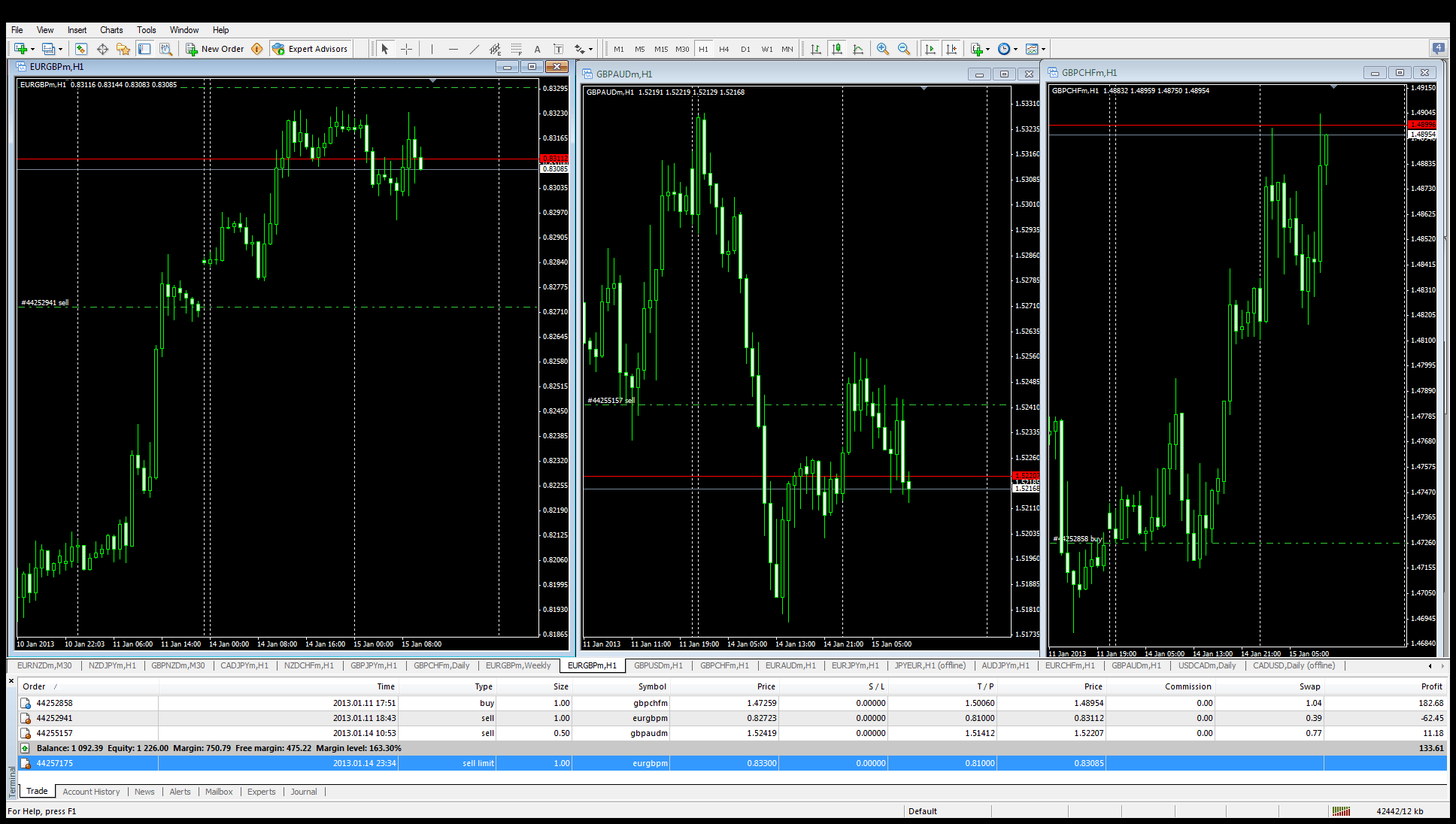
Task: Open the Charts menu
Action: coord(111,30)
